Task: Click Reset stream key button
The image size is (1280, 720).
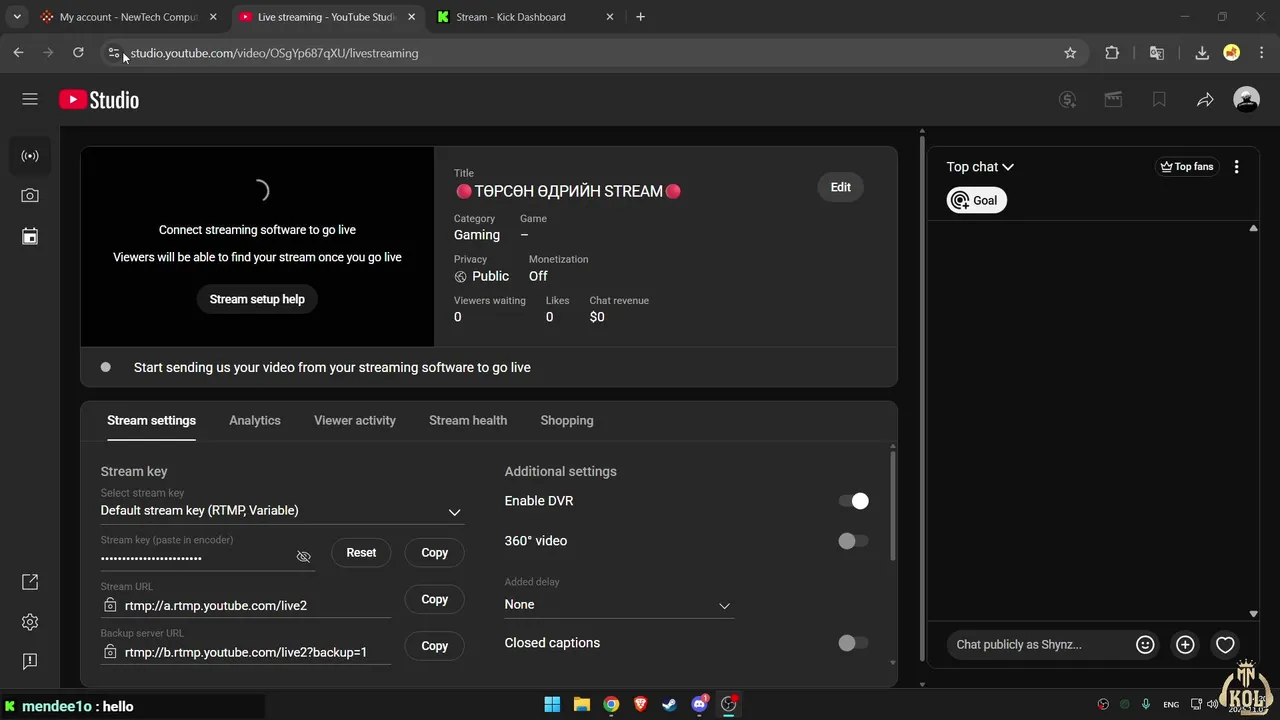Action: pos(361,552)
